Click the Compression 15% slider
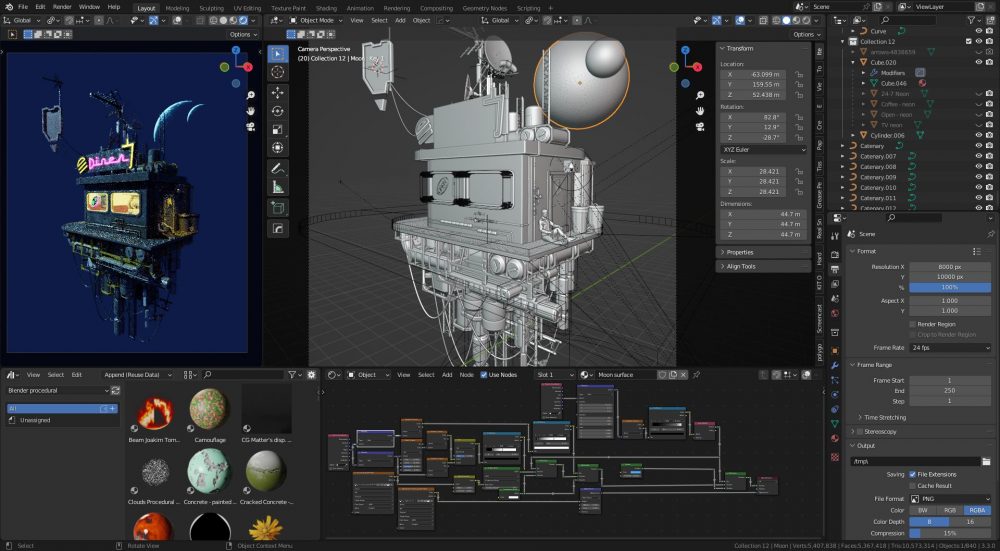Image resolution: width=1000 pixels, height=551 pixels. 950,533
